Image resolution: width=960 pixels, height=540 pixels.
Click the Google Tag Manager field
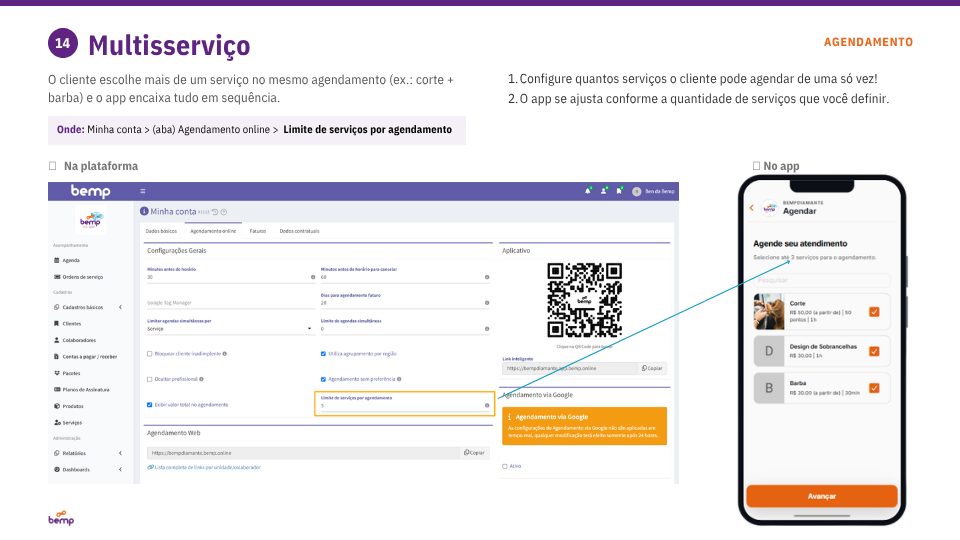click(x=230, y=303)
